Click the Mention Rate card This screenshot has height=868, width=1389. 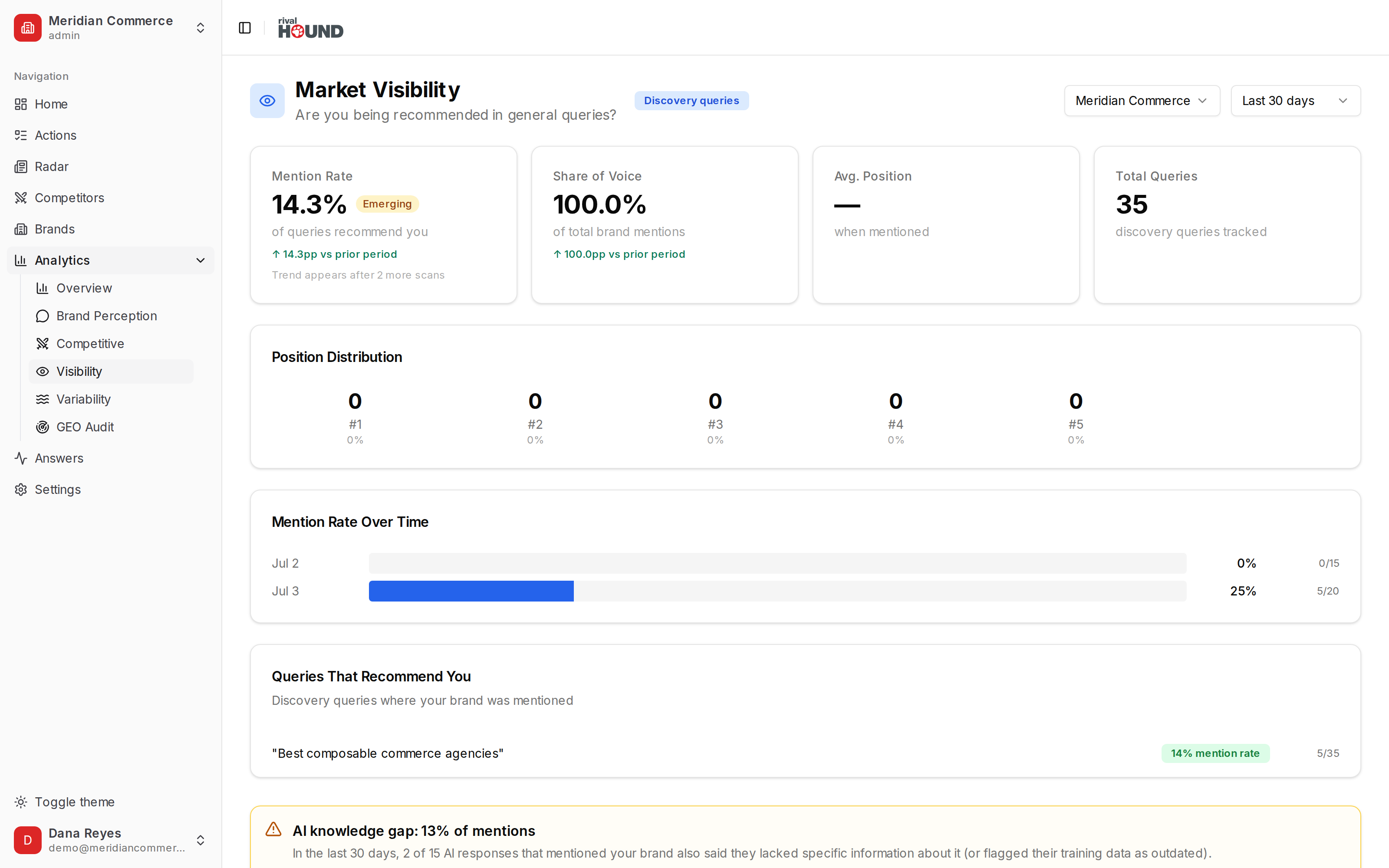coord(383,224)
